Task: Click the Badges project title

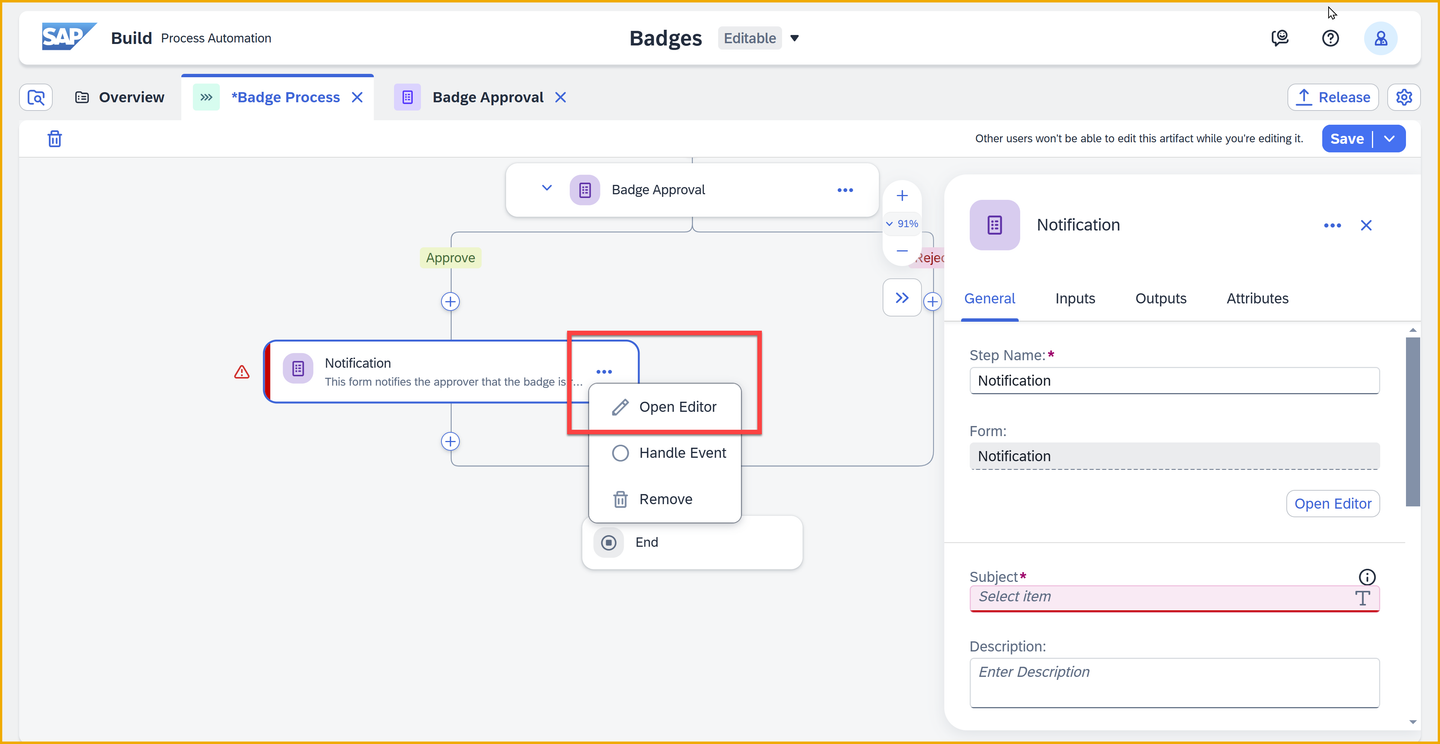Action: pos(665,38)
